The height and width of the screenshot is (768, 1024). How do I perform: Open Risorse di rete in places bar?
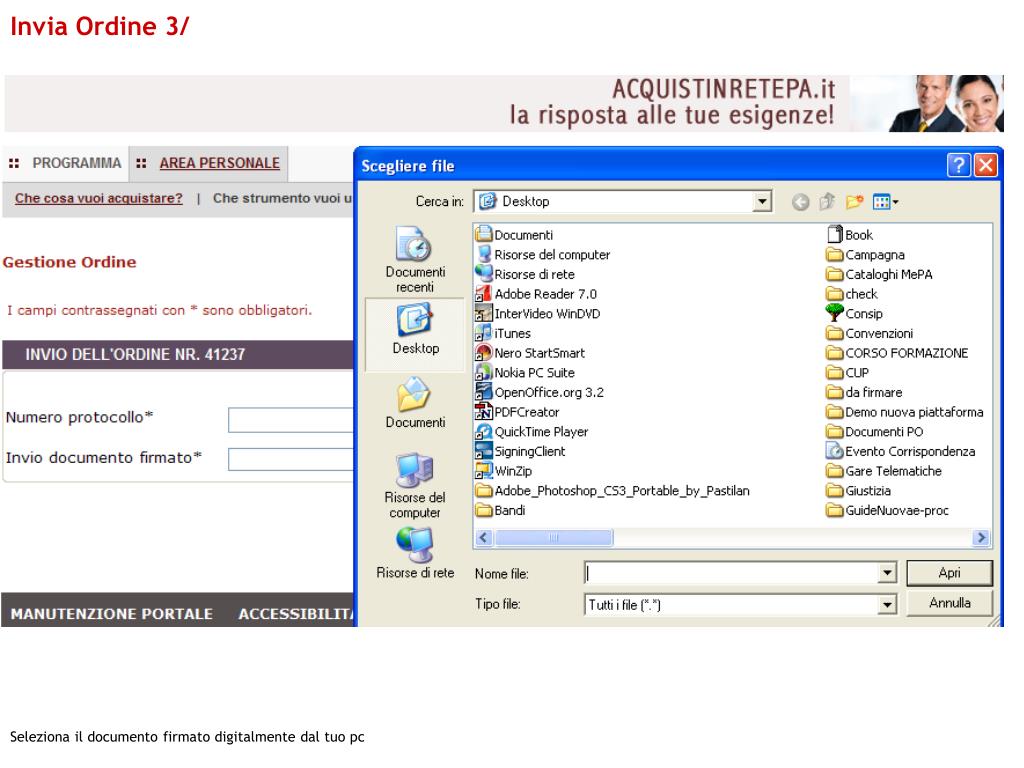(x=415, y=554)
